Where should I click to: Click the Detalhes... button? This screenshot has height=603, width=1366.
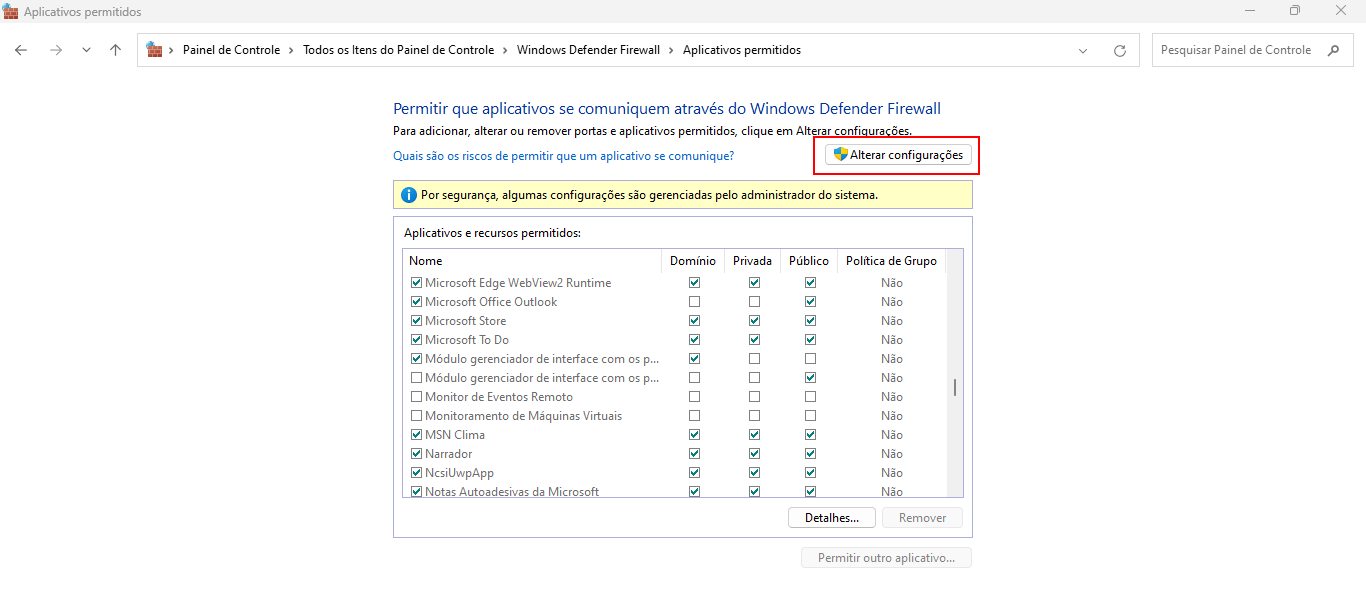pos(832,518)
